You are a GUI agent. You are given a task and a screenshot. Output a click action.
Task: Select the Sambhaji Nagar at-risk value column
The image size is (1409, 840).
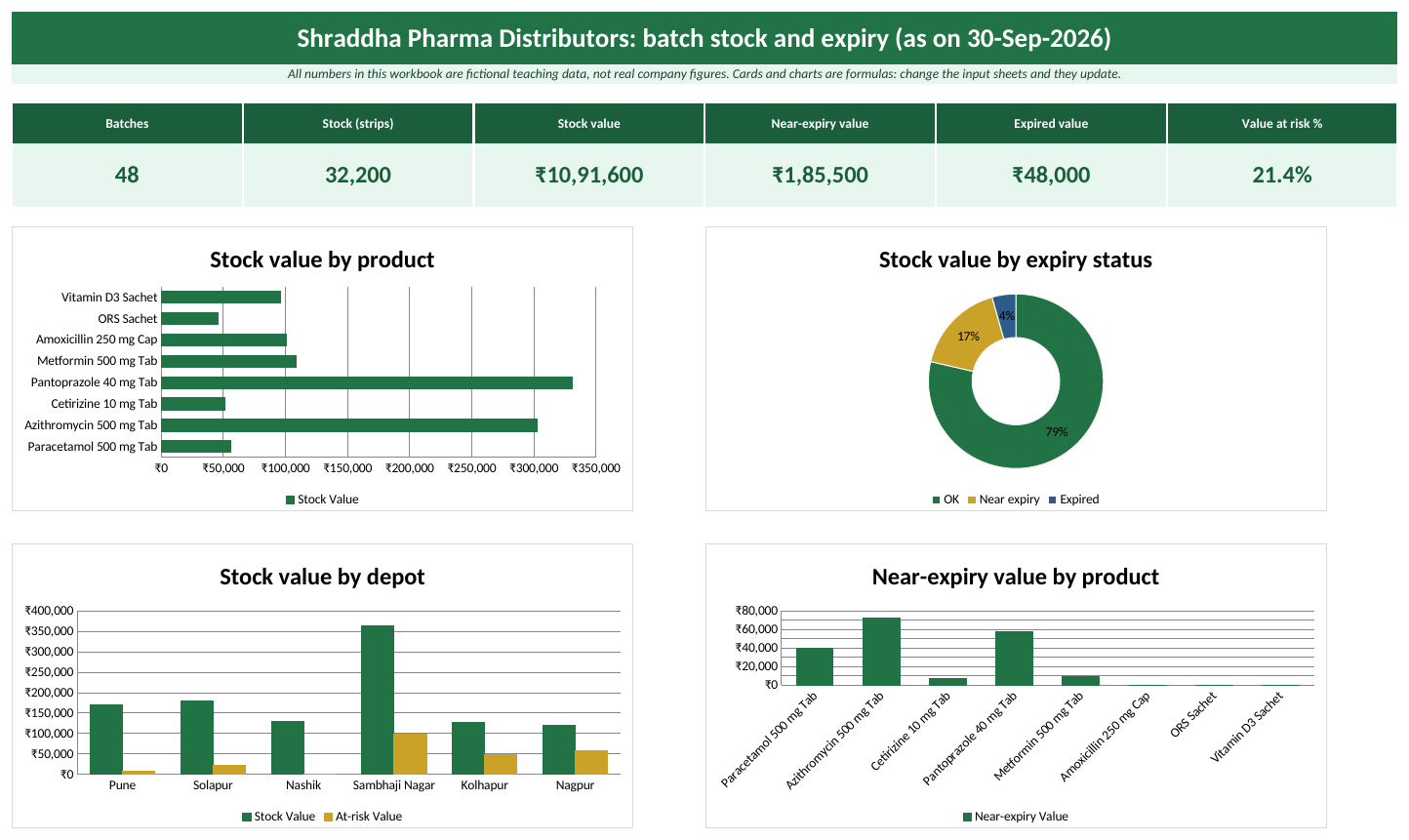click(411, 753)
